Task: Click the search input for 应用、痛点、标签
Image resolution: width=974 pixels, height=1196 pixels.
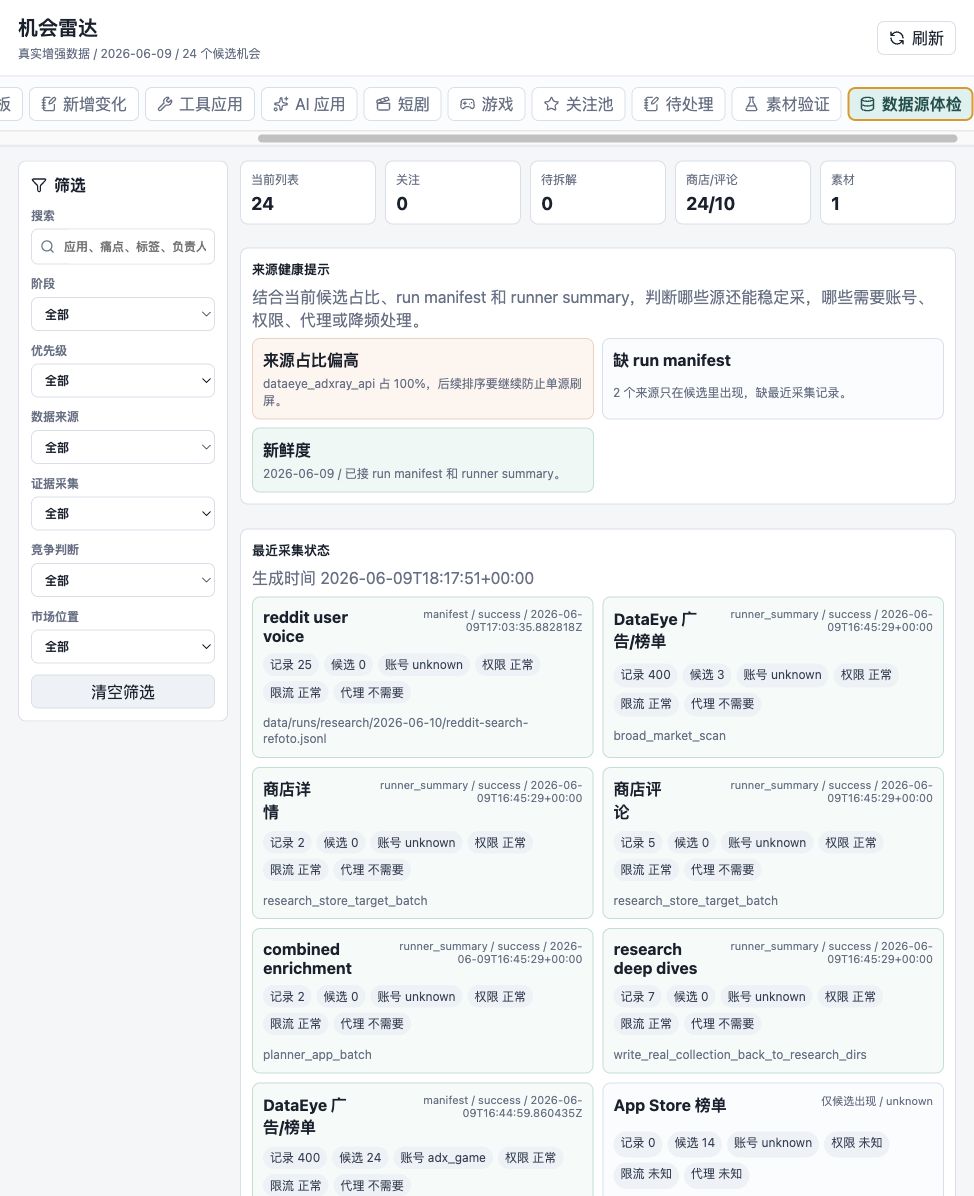Action: click(x=123, y=246)
